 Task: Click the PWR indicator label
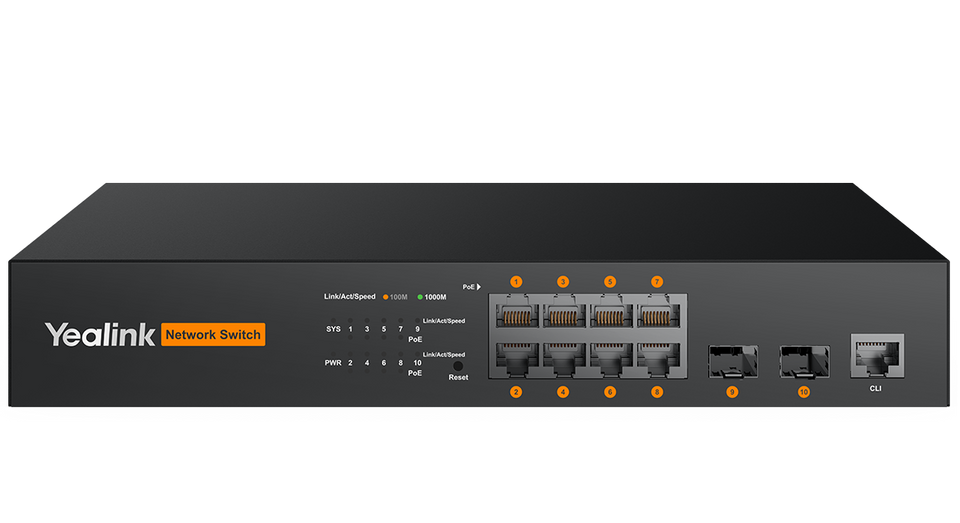pos(333,363)
